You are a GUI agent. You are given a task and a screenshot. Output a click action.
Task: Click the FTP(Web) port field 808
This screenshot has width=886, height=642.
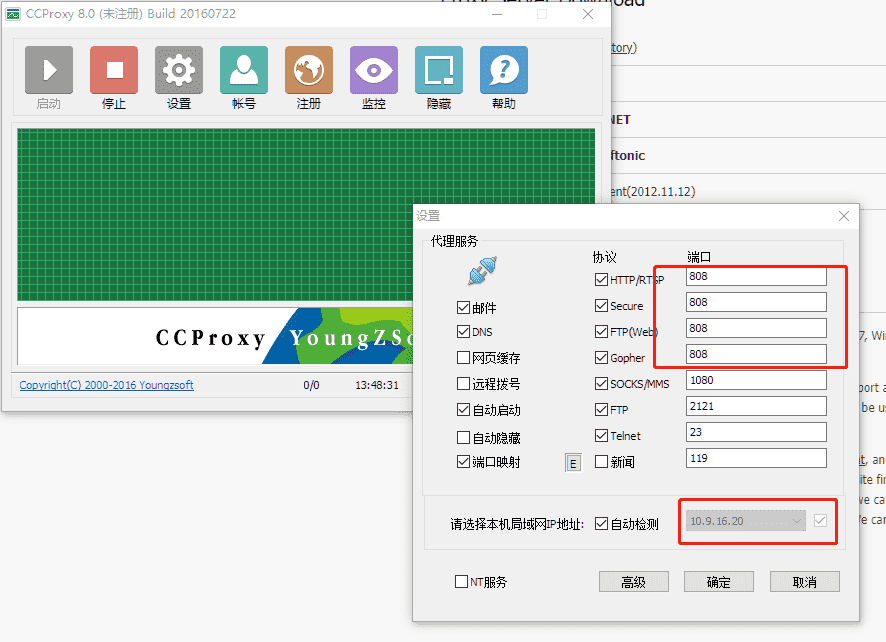pyautogui.click(x=756, y=328)
